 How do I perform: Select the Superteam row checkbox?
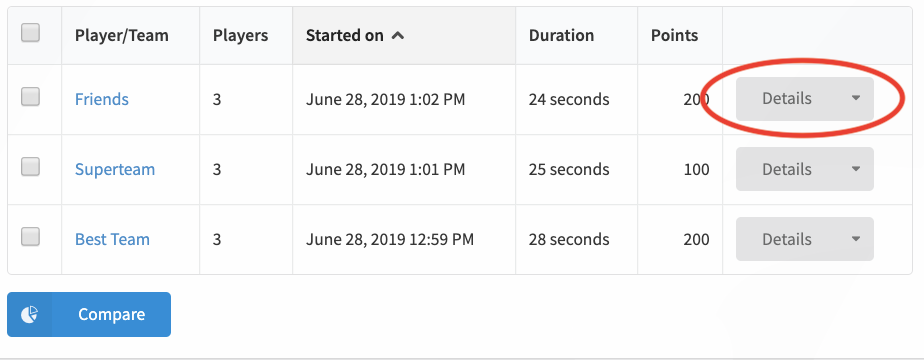coord(31,167)
